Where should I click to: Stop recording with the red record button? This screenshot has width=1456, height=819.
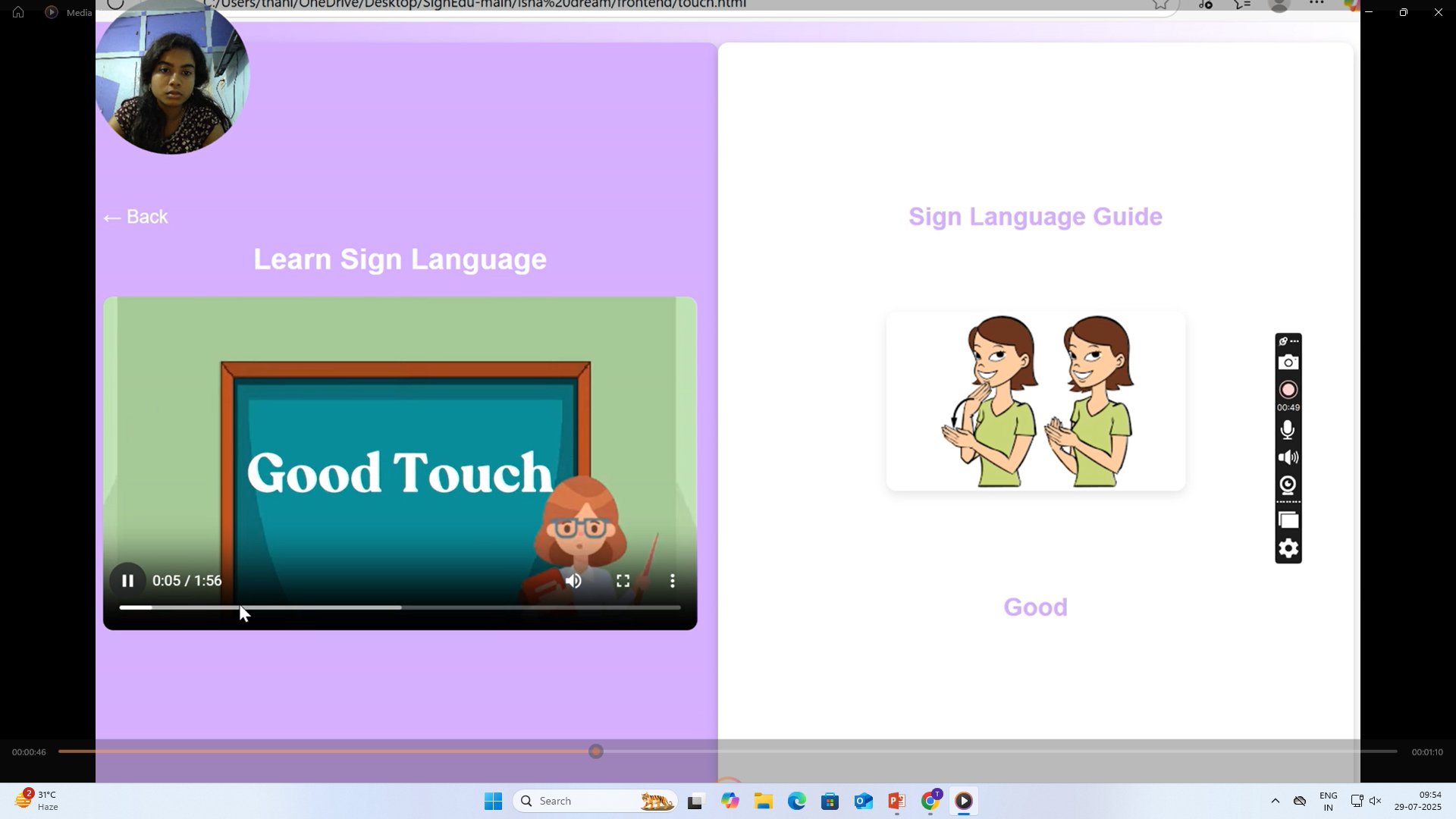[1288, 390]
